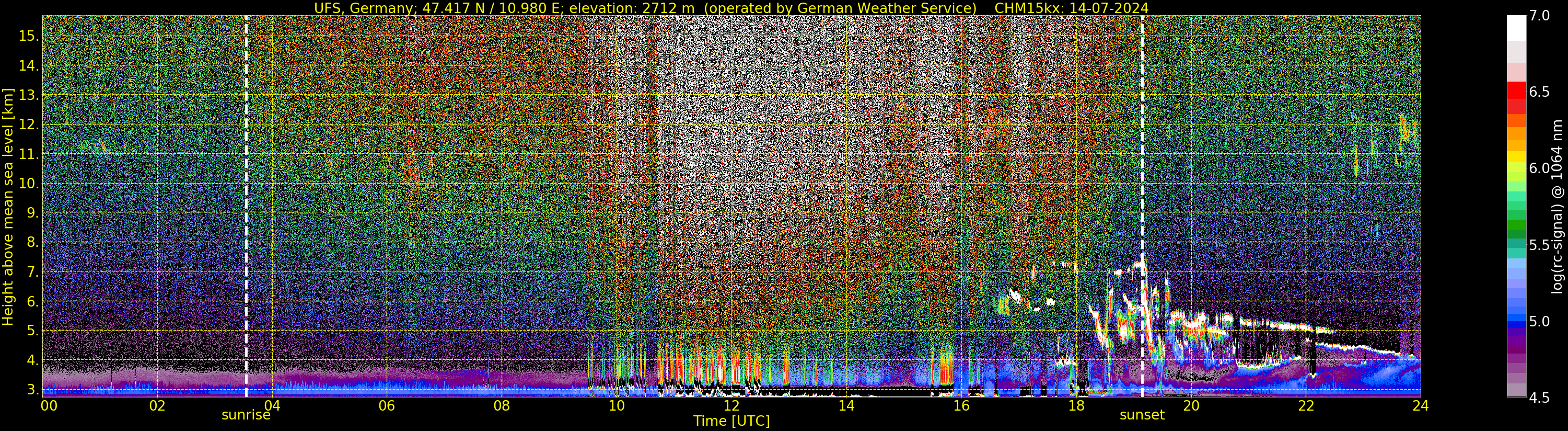This screenshot has width=1568, height=431.
Task: Click the '4.' height axis tick label
Action: click(x=32, y=360)
